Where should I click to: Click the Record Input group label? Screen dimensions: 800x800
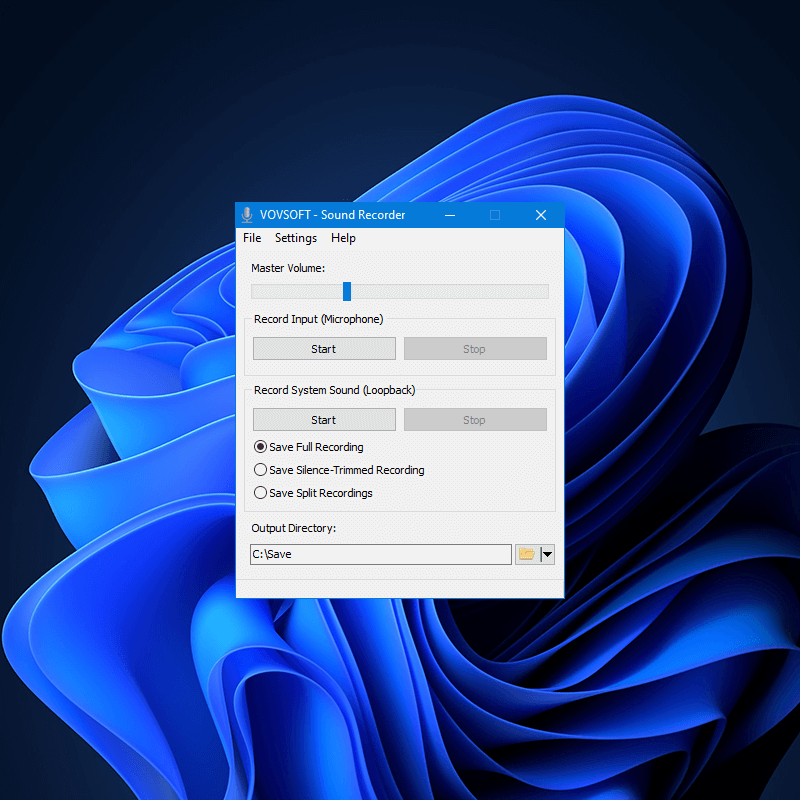[317, 319]
